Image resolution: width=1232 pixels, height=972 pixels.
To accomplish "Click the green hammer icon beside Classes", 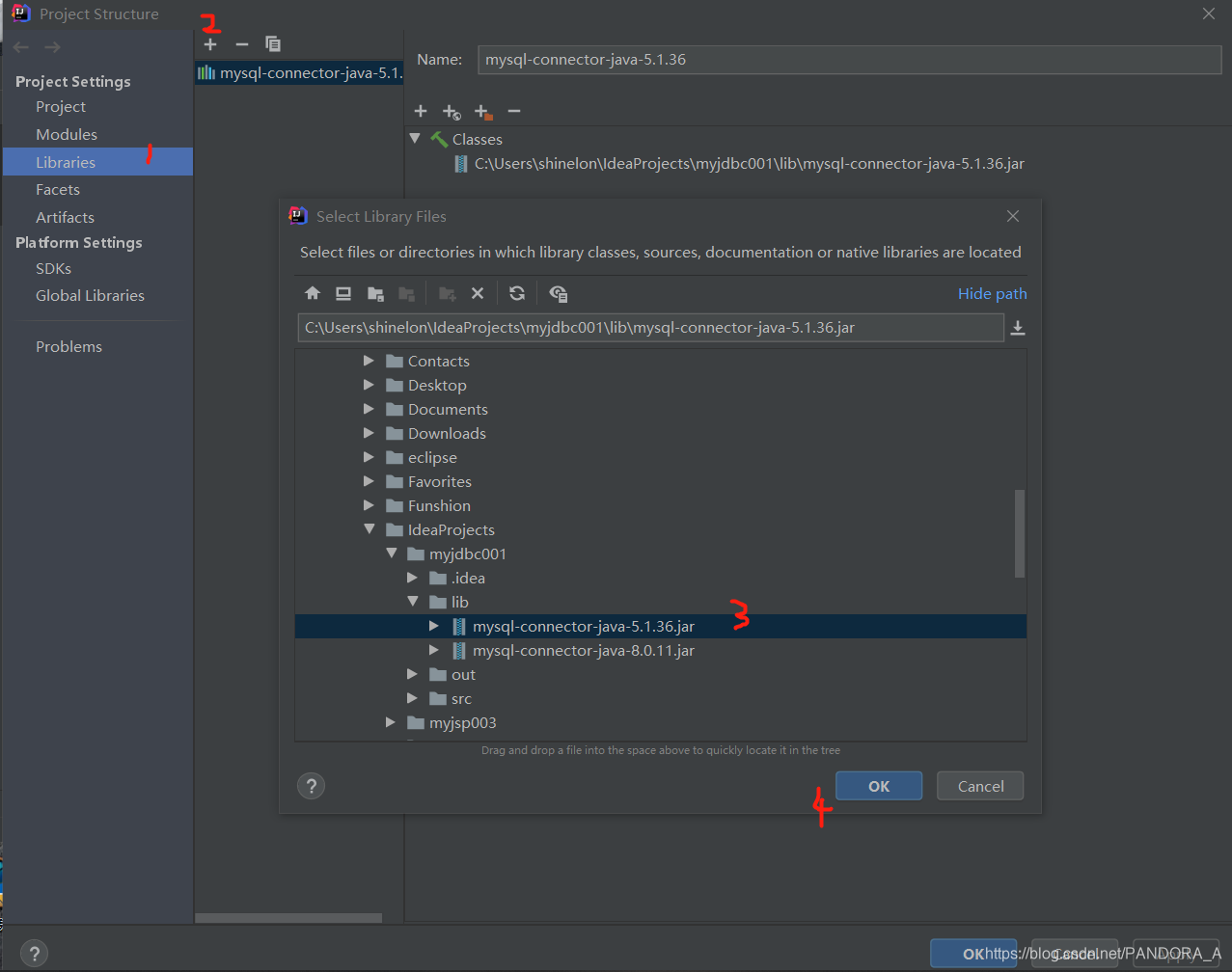I will pos(438,139).
